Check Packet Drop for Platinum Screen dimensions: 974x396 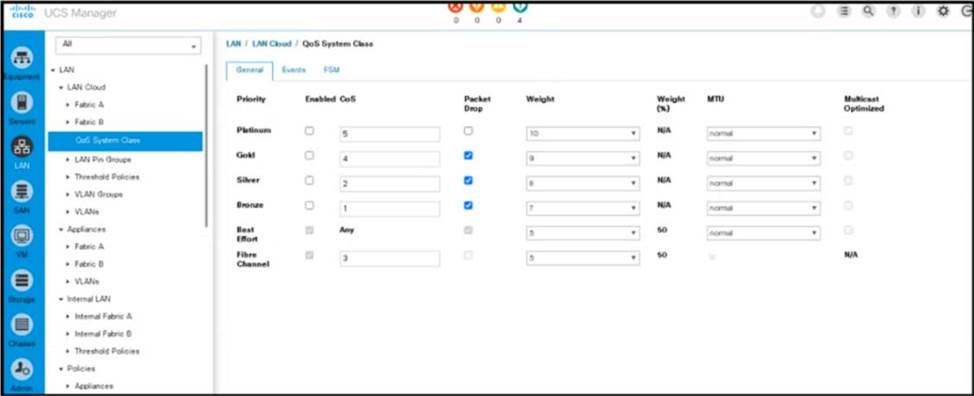pyautogui.click(x=468, y=131)
